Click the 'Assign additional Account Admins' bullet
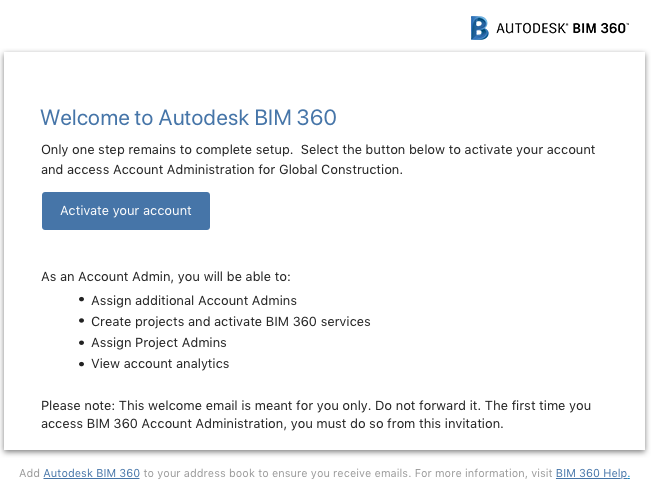651x500 pixels. (x=194, y=301)
